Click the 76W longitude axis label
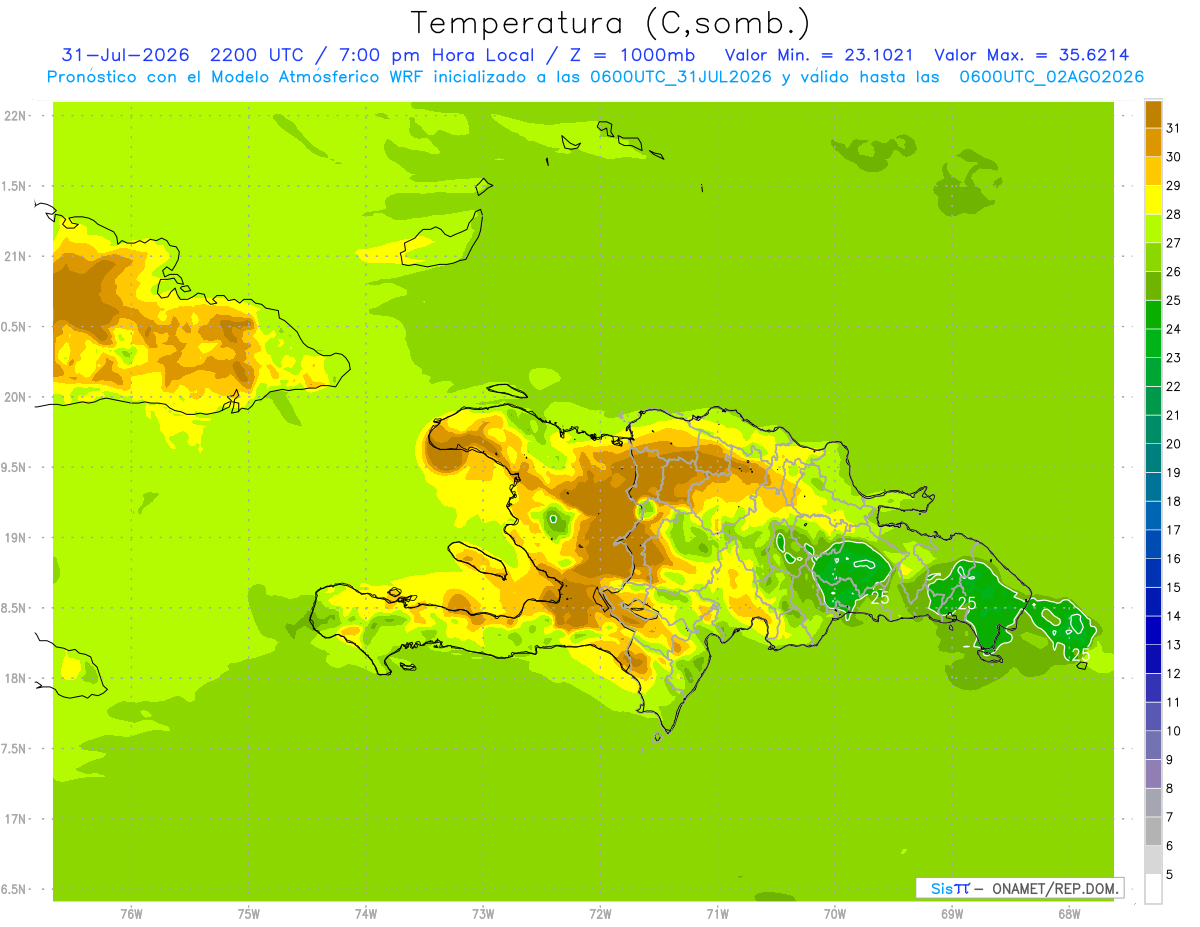 [x=131, y=914]
